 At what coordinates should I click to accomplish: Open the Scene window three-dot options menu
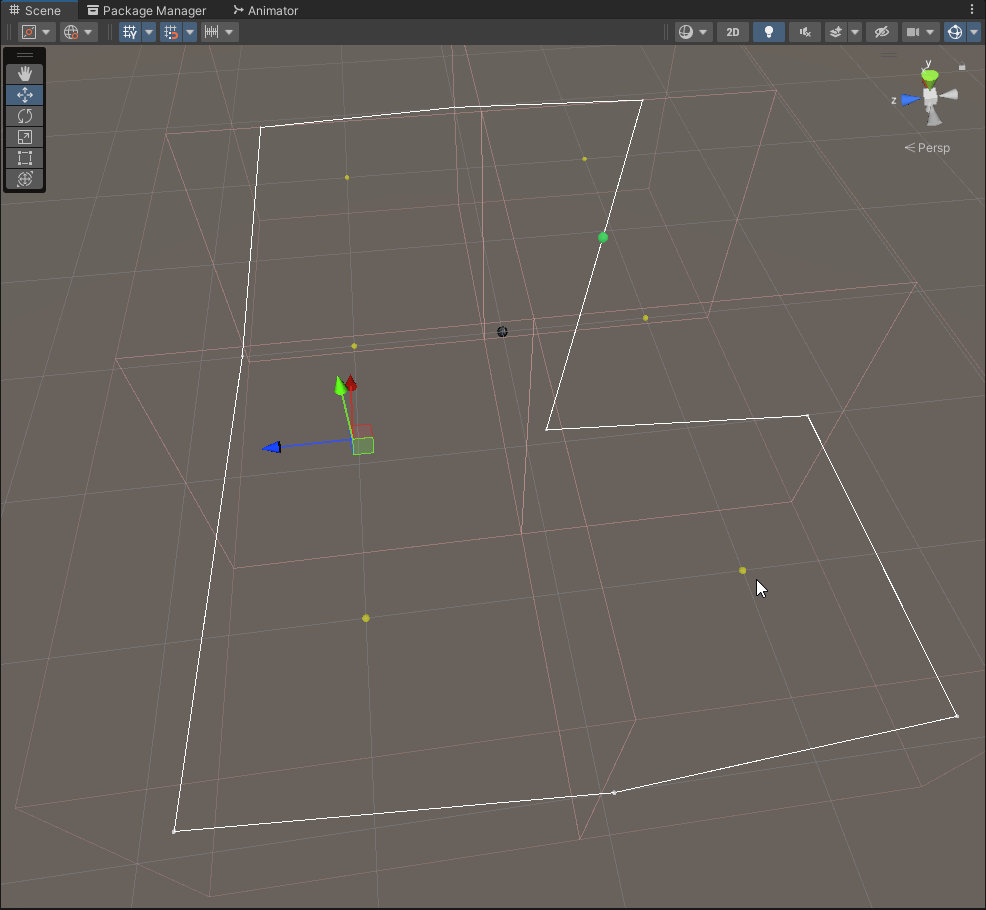pyautogui.click(x=972, y=9)
